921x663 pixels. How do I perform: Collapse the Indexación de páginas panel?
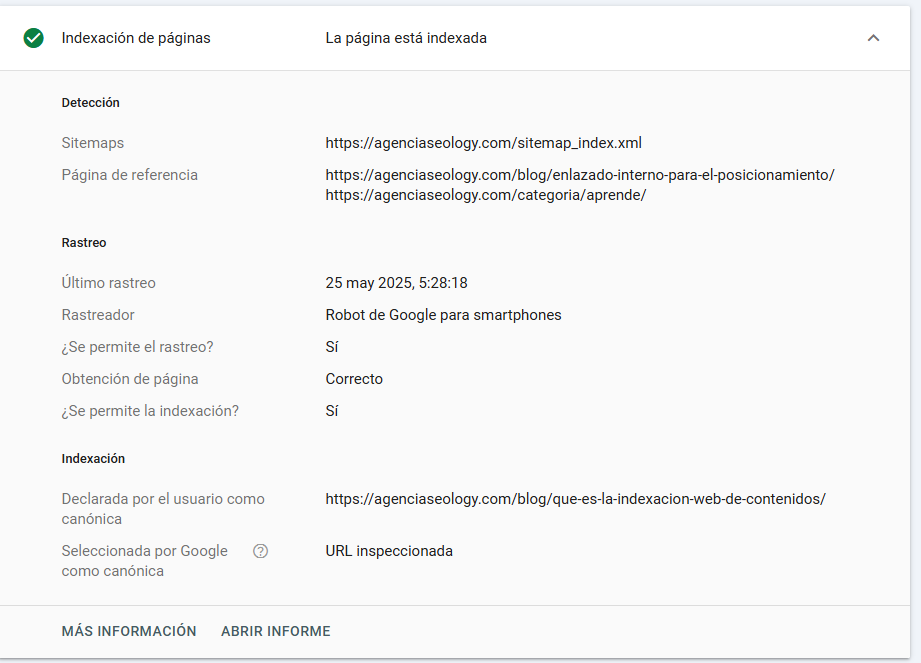point(873,38)
